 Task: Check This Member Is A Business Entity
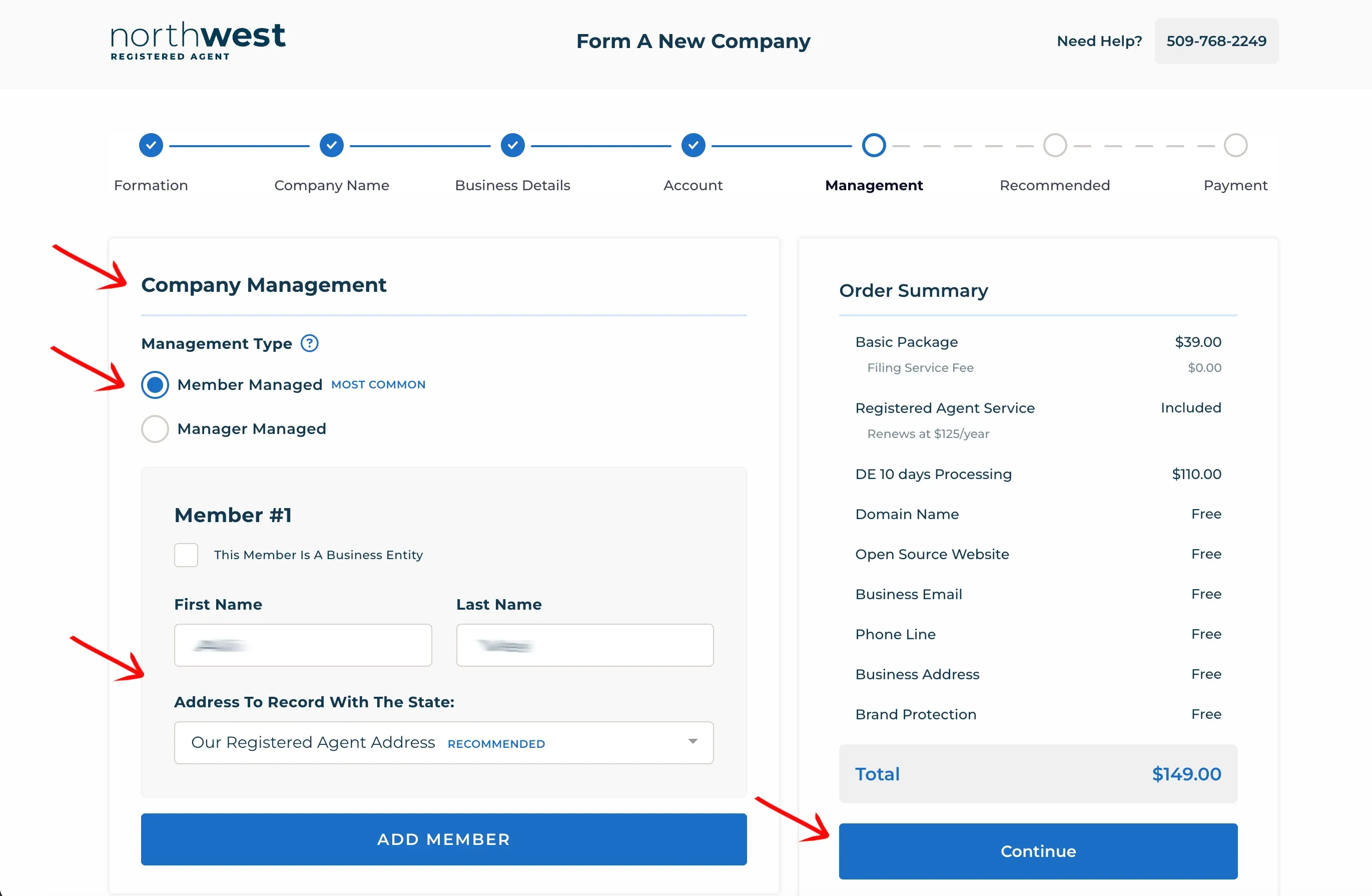click(x=186, y=555)
